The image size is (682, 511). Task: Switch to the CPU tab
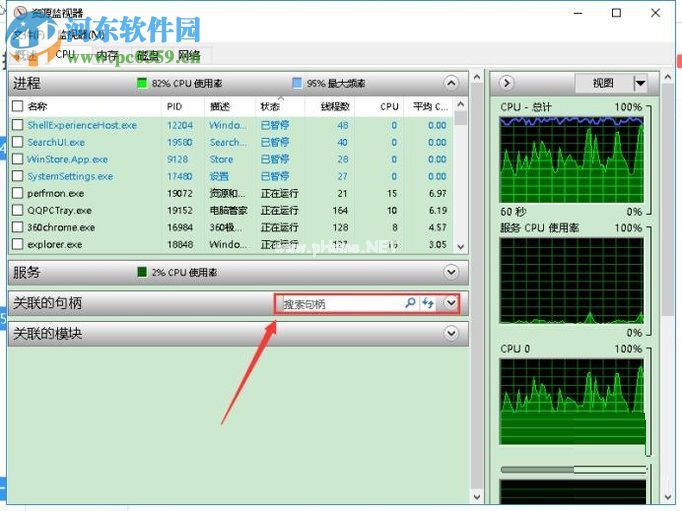tap(65, 54)
